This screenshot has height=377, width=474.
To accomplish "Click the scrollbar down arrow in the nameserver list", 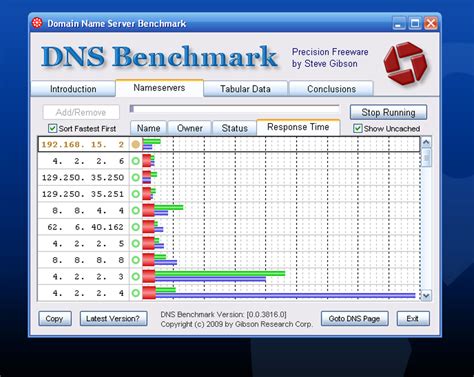I will tap(426, 295).
